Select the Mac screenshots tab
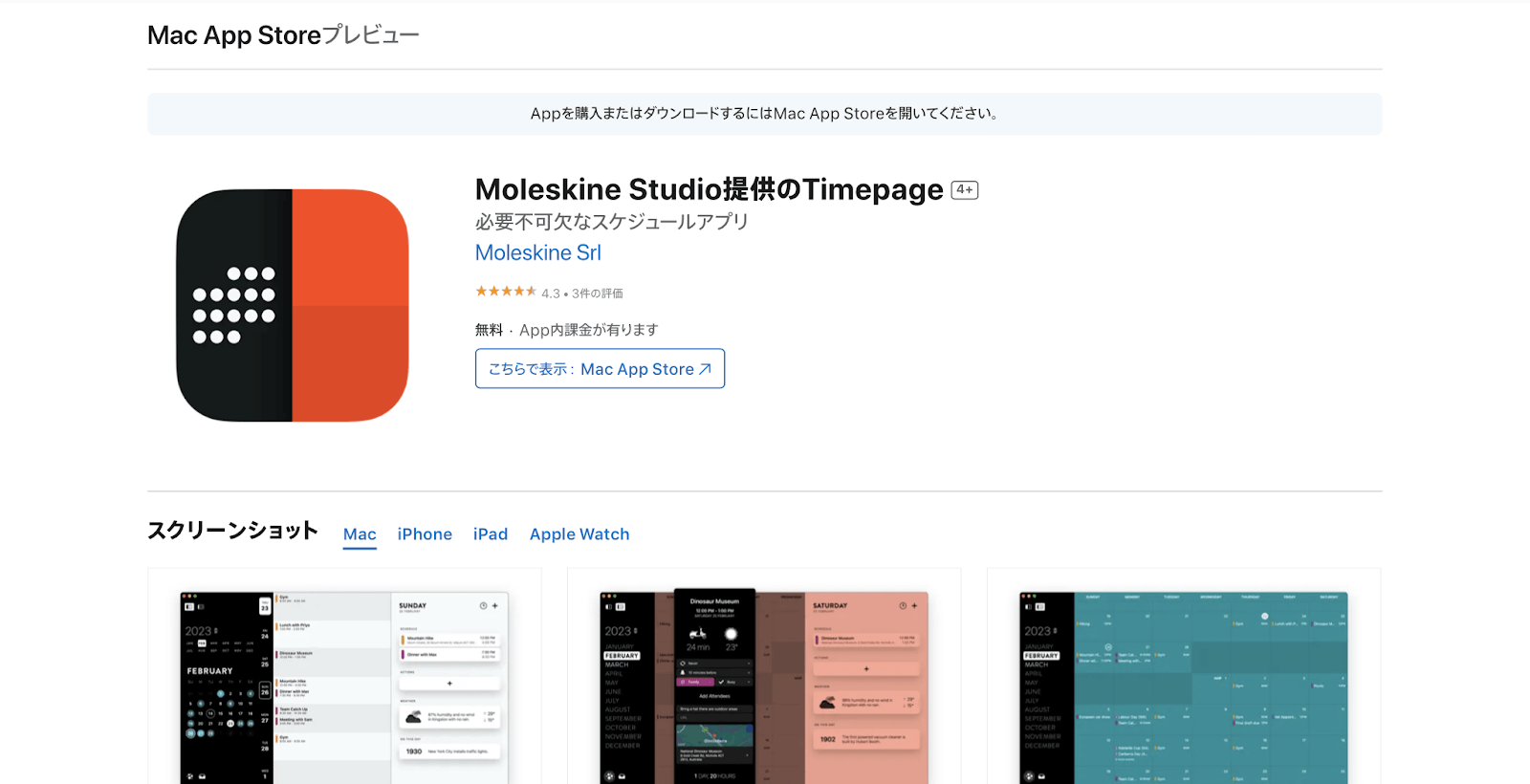The width and height of the screenshot is (1530, 784). tap(360, 534)
